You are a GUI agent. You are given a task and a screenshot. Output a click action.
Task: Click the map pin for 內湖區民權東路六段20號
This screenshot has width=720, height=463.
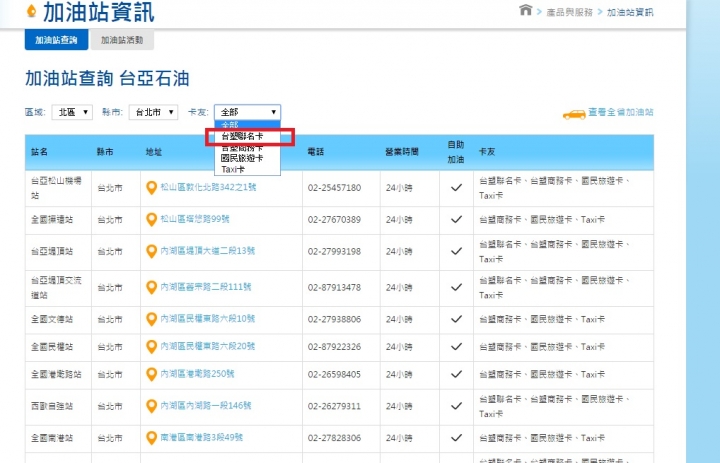pos(151,347)
